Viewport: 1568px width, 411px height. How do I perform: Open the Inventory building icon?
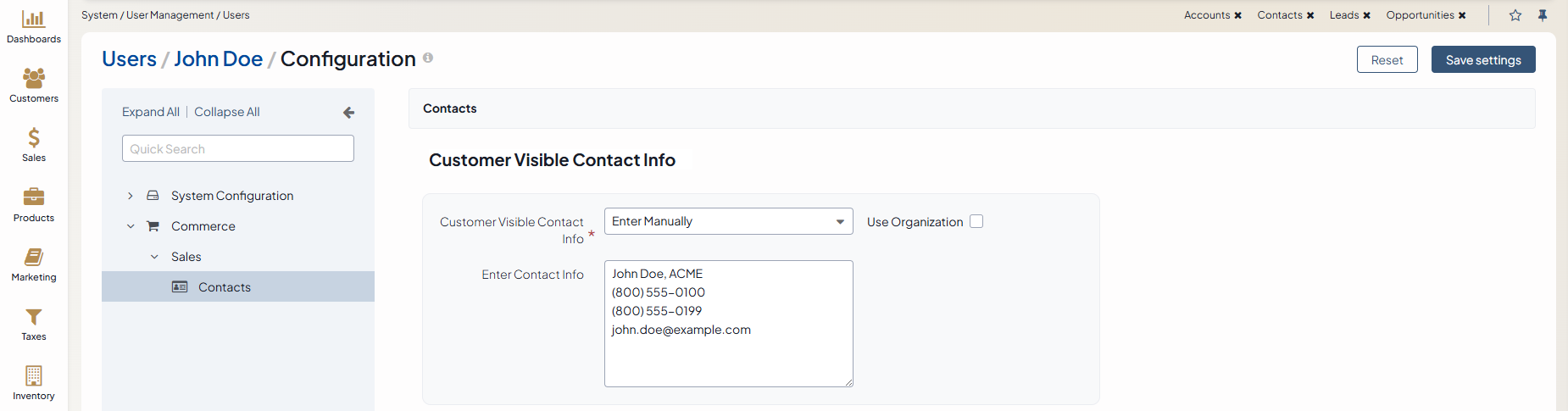34,376
